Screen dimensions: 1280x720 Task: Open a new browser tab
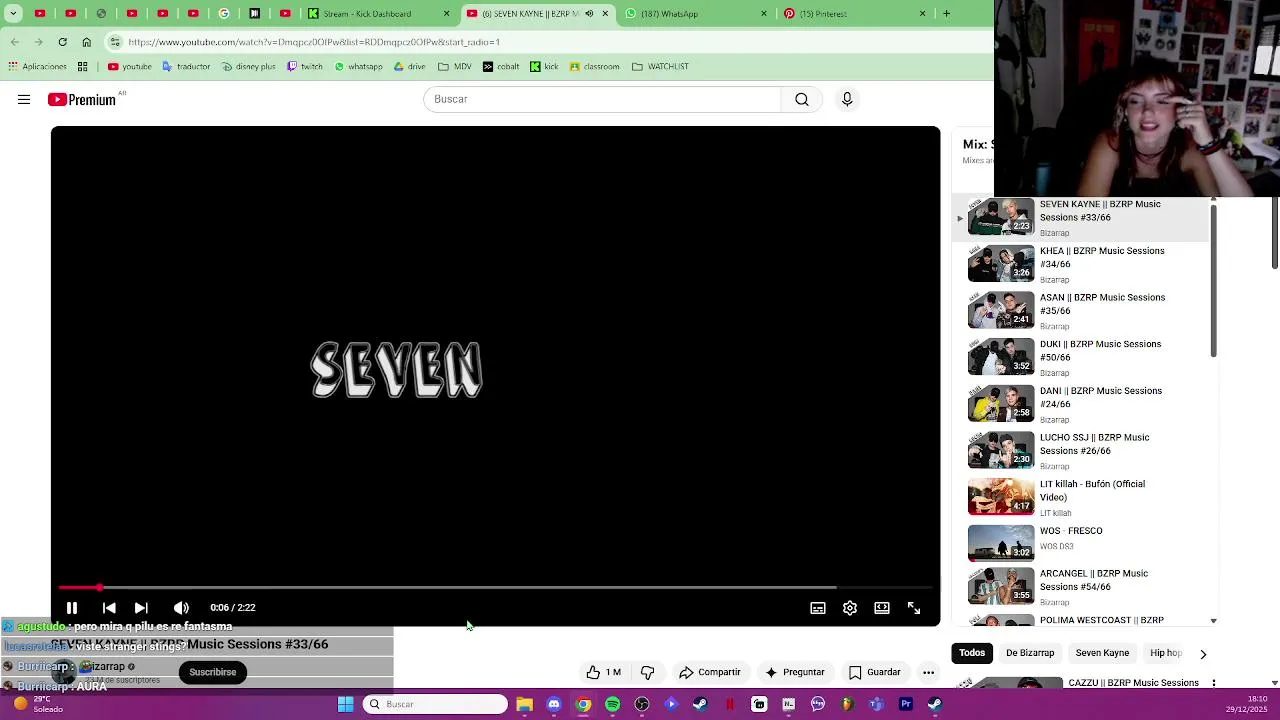click(x=946, y=14)
